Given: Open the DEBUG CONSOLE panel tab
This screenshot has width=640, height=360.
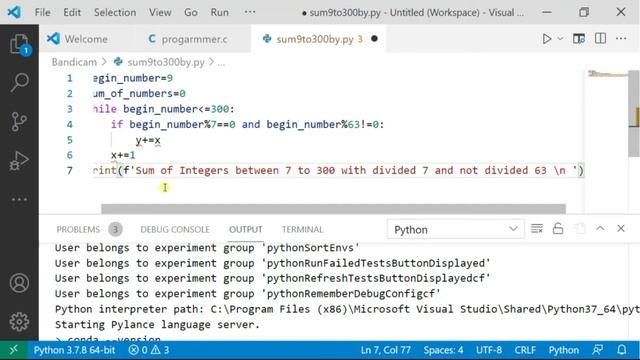Looking at the screenshot, I should point(175,229).
